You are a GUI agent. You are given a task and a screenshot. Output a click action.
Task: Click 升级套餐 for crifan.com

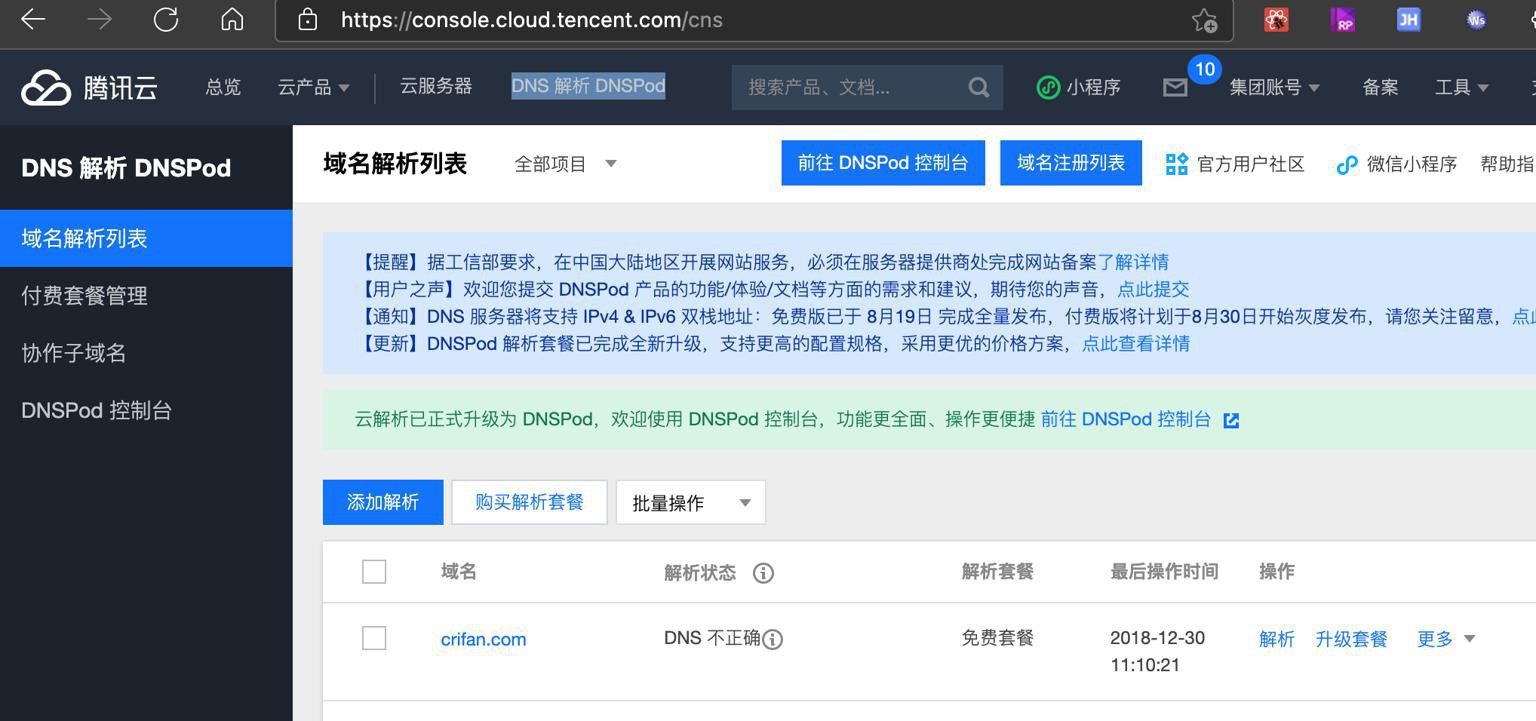click(x=1351, y=639)
